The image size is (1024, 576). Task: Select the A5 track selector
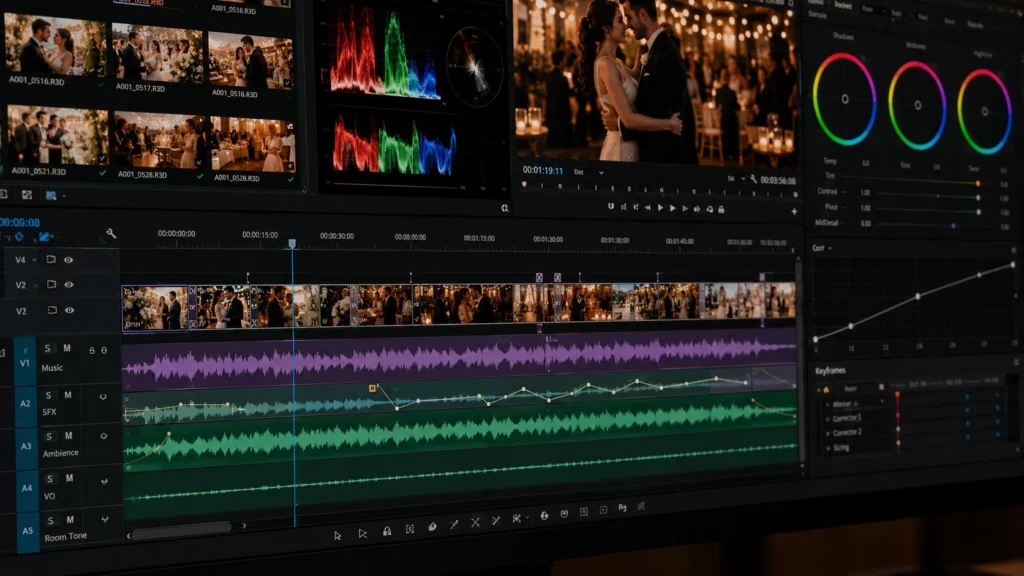27,531
